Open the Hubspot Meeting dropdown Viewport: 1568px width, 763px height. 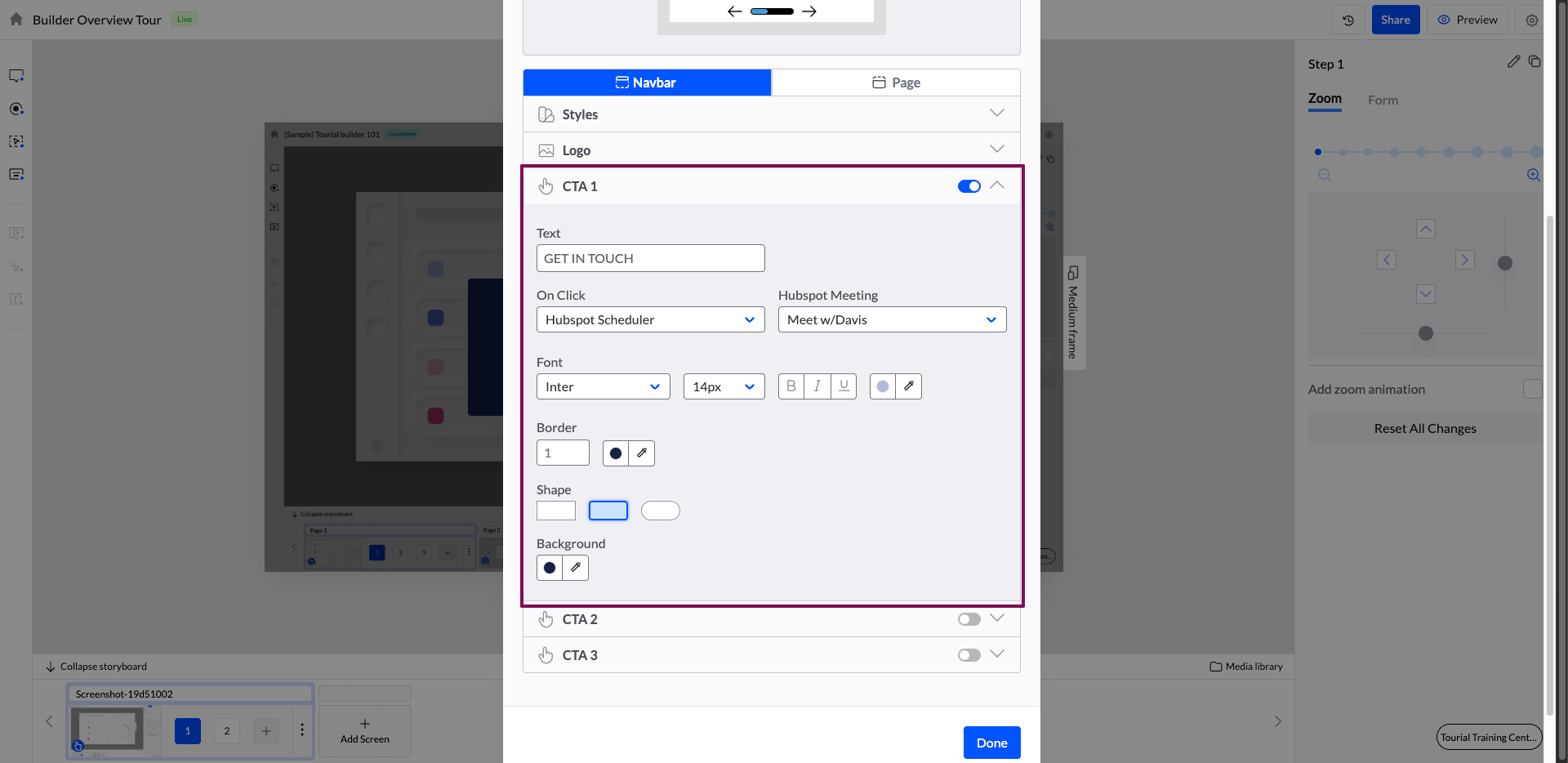892,319
